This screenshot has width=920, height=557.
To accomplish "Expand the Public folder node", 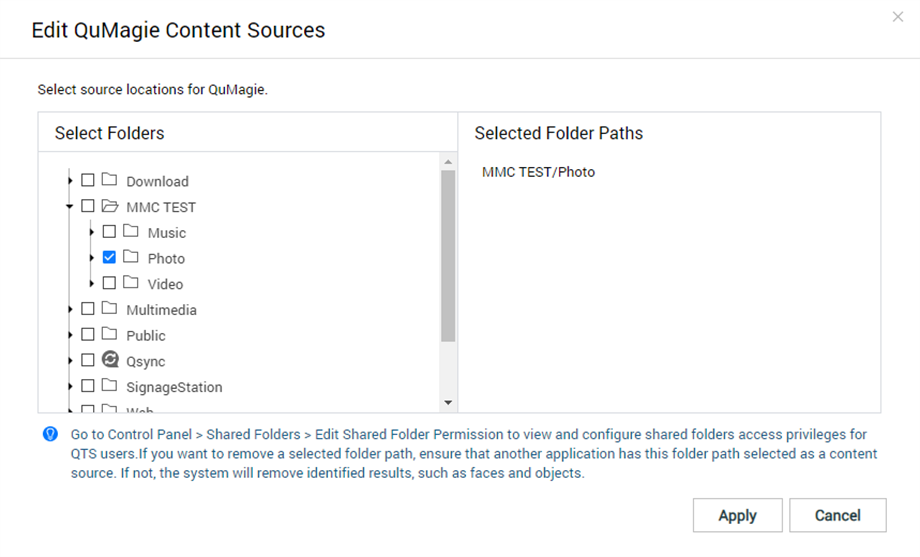I will click(70, 335).
